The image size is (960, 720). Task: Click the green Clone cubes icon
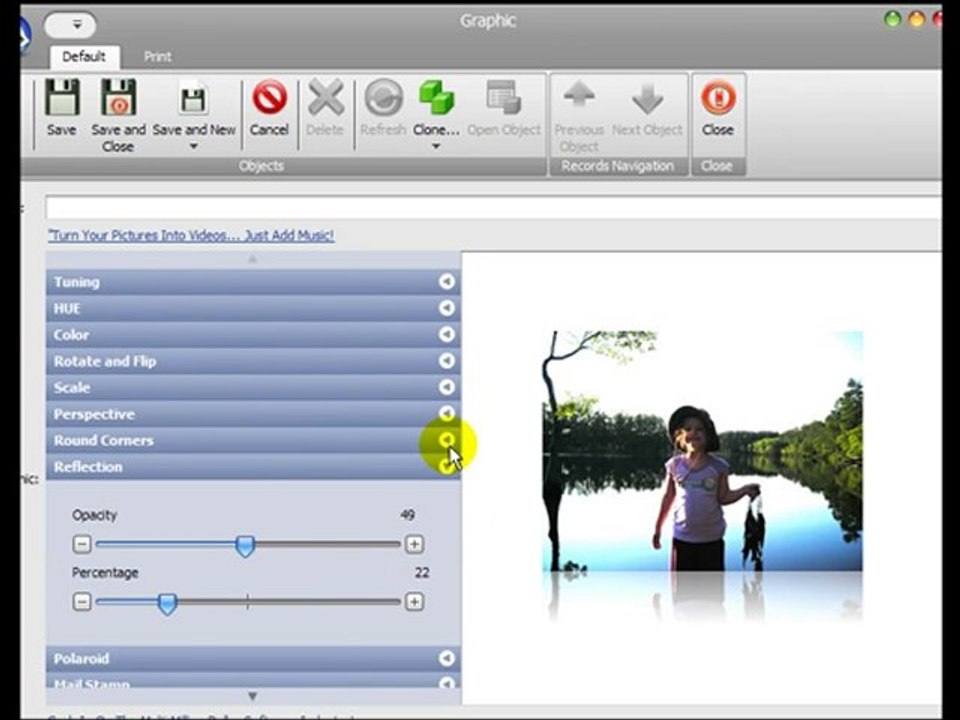click(437, 98)
